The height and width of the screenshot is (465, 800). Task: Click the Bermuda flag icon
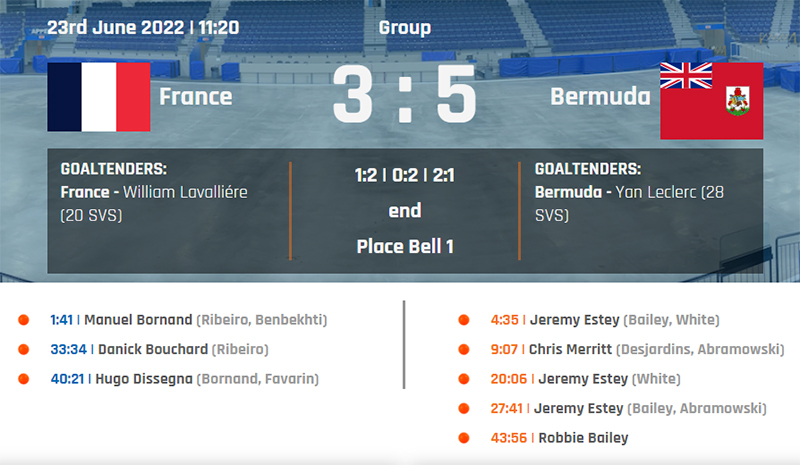click(711, 100)
